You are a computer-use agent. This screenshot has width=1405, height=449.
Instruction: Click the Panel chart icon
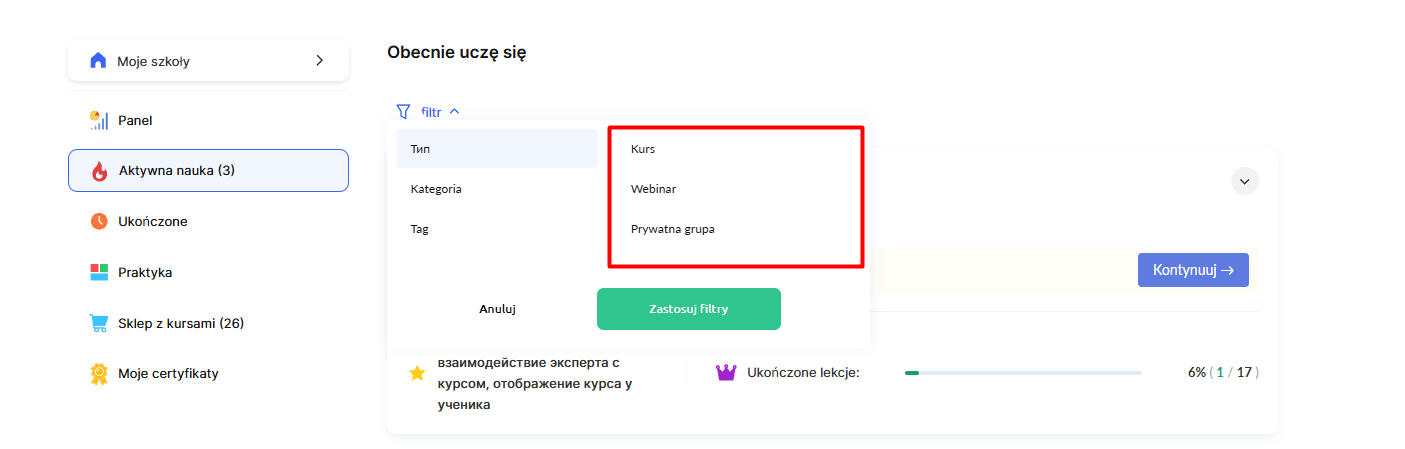pos(99,120)
